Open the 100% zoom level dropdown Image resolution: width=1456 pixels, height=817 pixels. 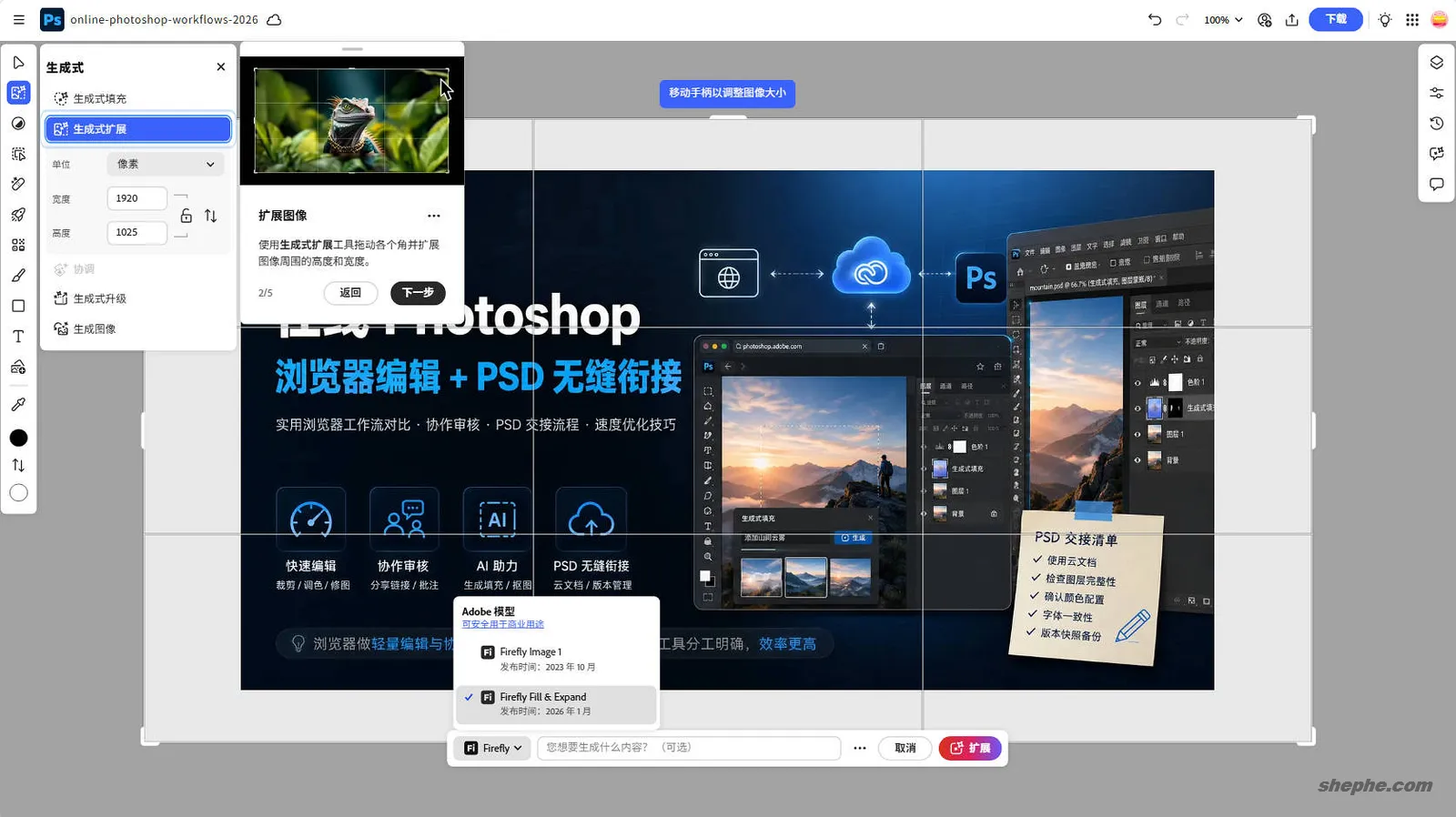tap(1223, 19)
